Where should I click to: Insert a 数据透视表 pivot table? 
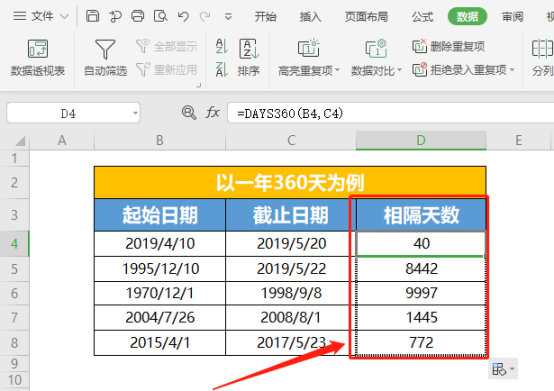tap(38, 58)
